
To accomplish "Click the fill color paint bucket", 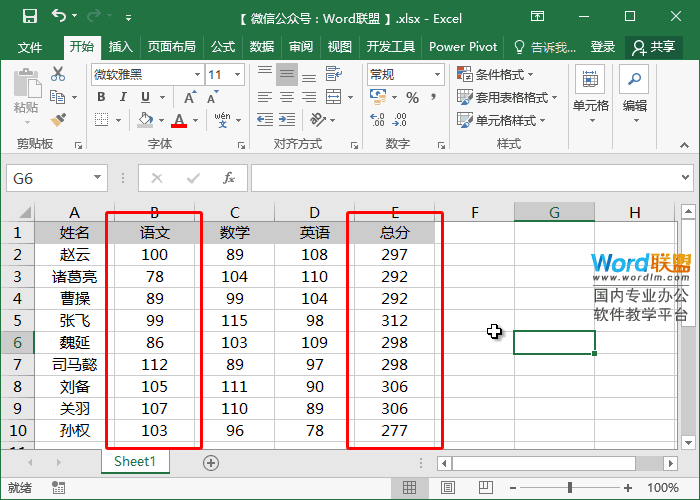I will click(x=146, y=120).
